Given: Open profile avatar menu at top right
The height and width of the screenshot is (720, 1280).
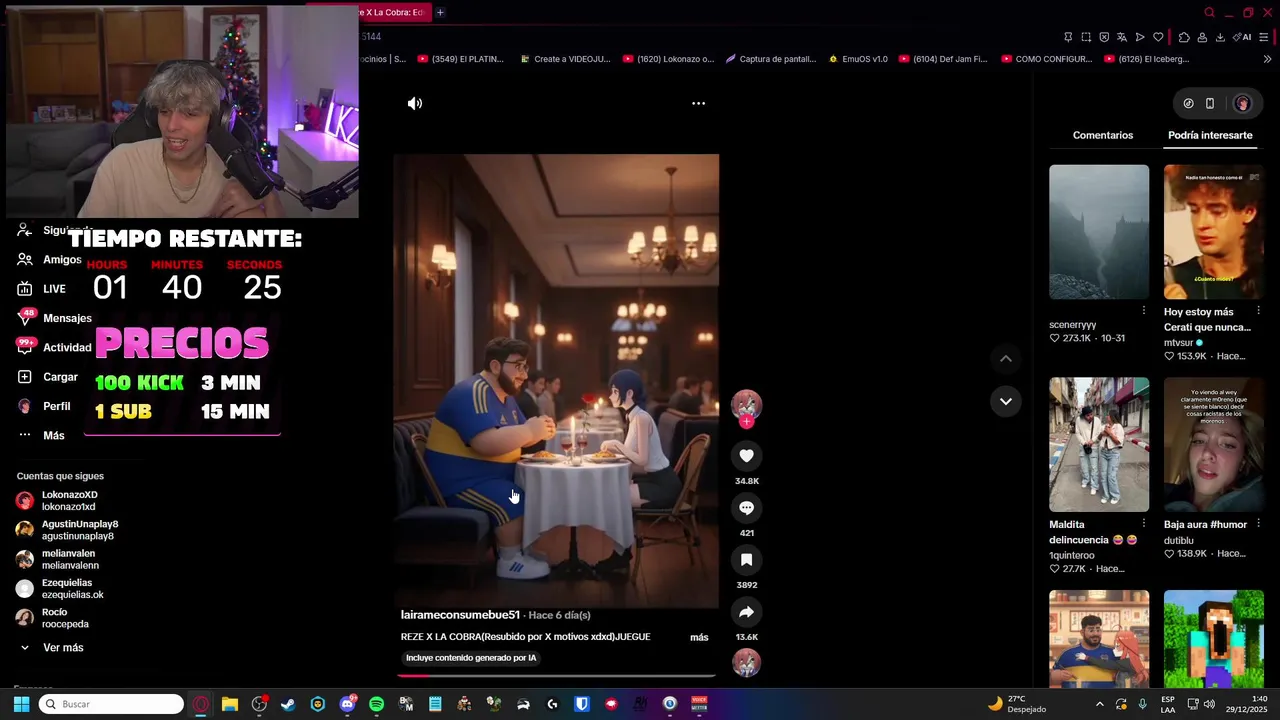Looking at the screenshot, I should (x=1242, y=103).
